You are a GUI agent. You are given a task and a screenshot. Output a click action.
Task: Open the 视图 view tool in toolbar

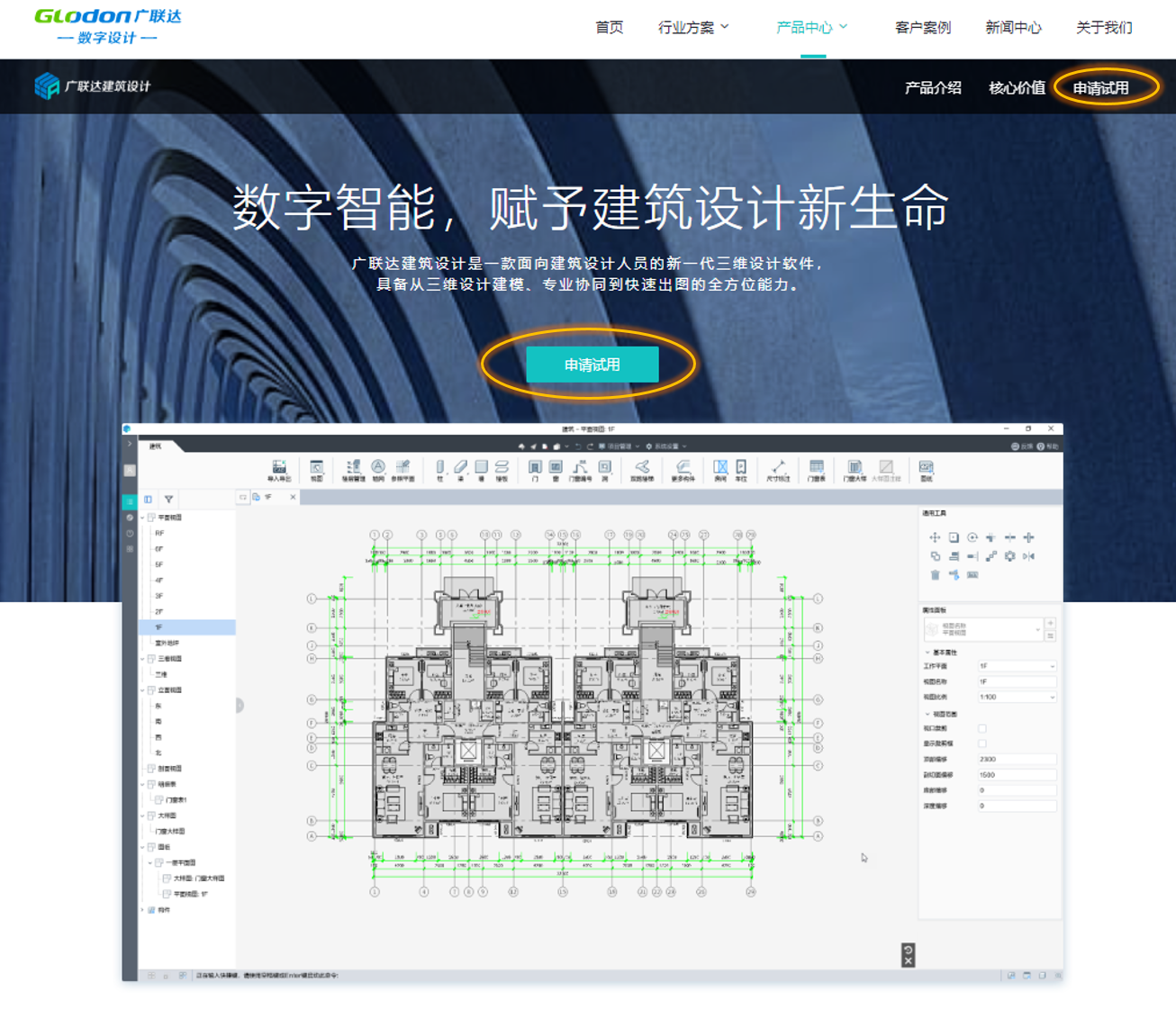[317, 470]
